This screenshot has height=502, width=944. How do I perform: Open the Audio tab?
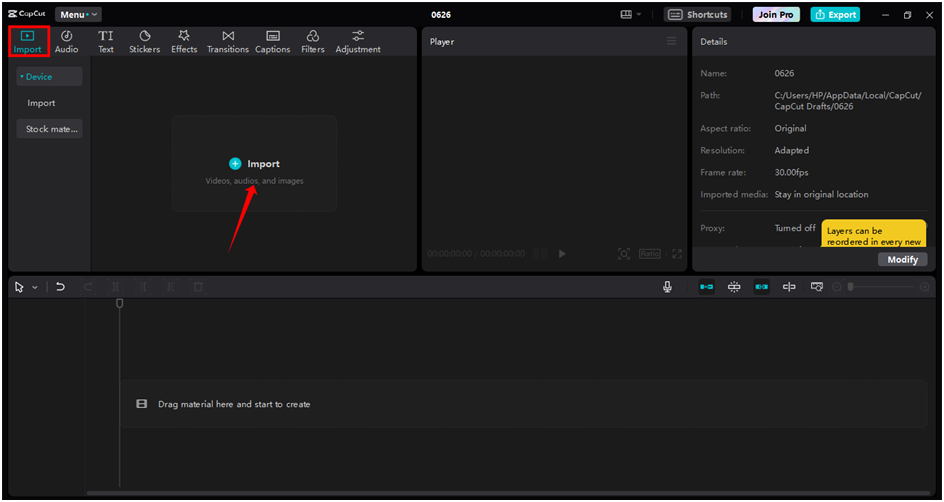click(x=66, y=42)
